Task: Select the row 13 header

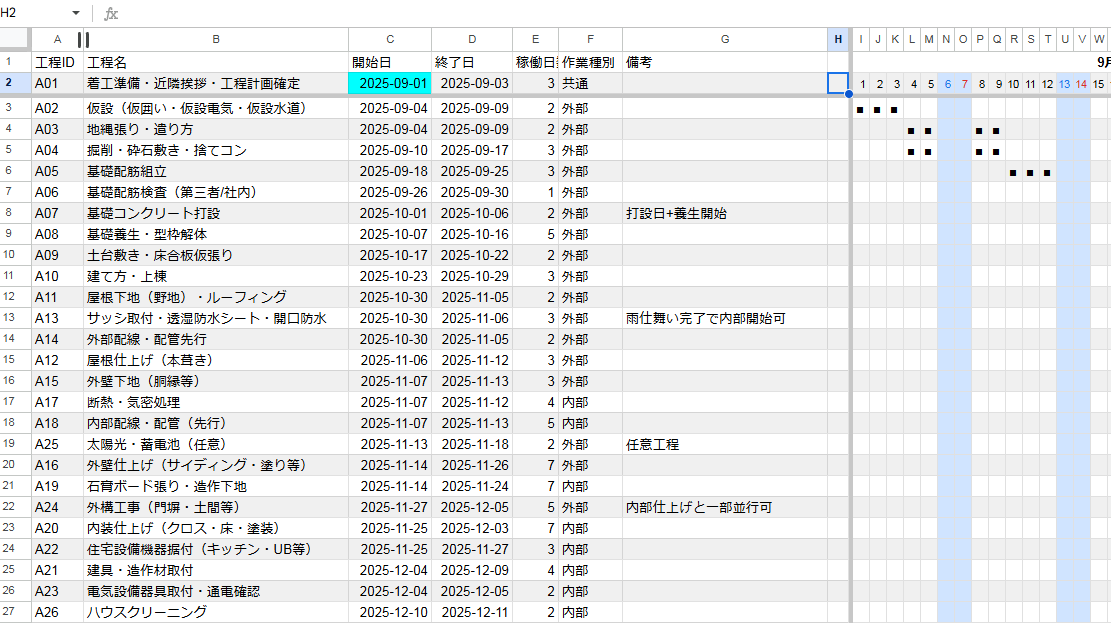Action: (x=16, y=318)
